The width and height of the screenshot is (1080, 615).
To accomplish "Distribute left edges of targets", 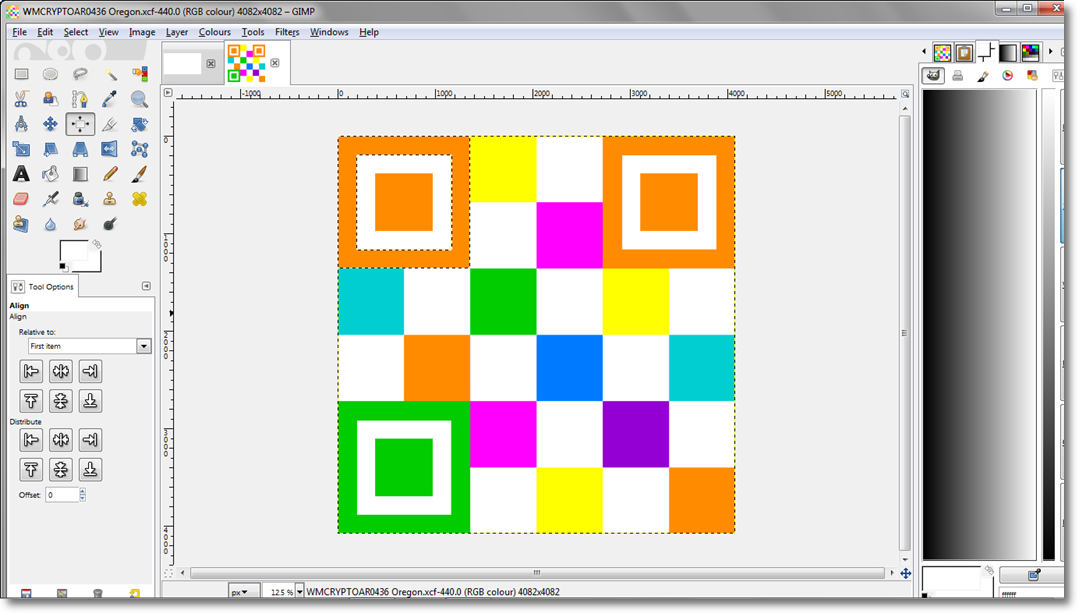I will [x=31, y=440].
